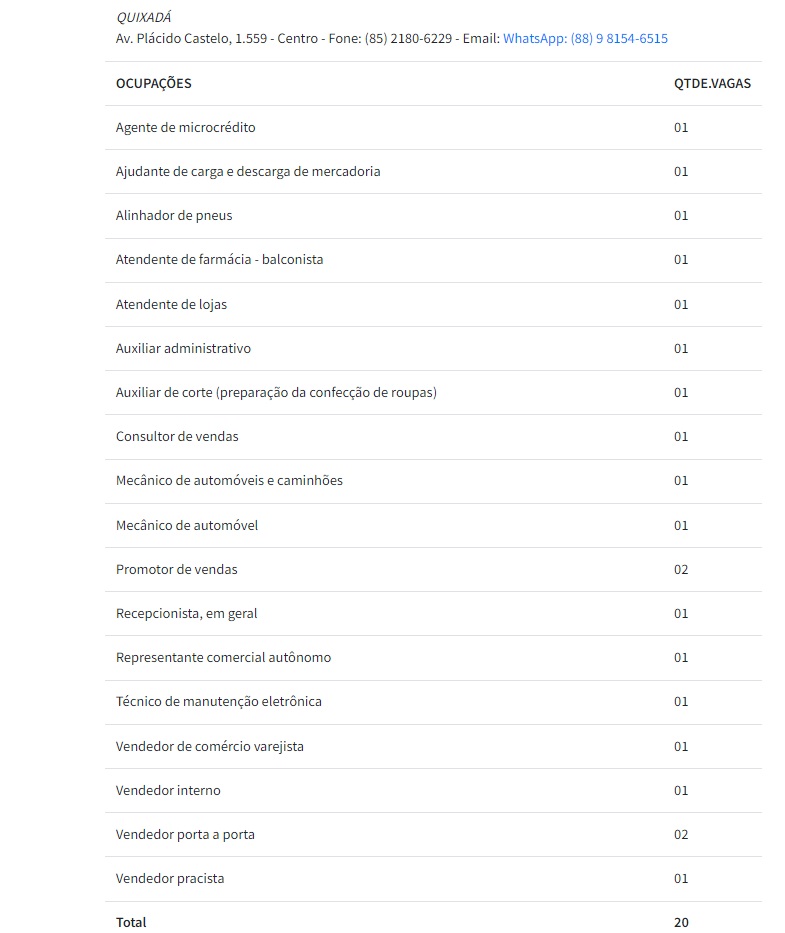
Task: Open the WhatsApp (88) 9 8154-6515 link
Action: click(585, 39)
